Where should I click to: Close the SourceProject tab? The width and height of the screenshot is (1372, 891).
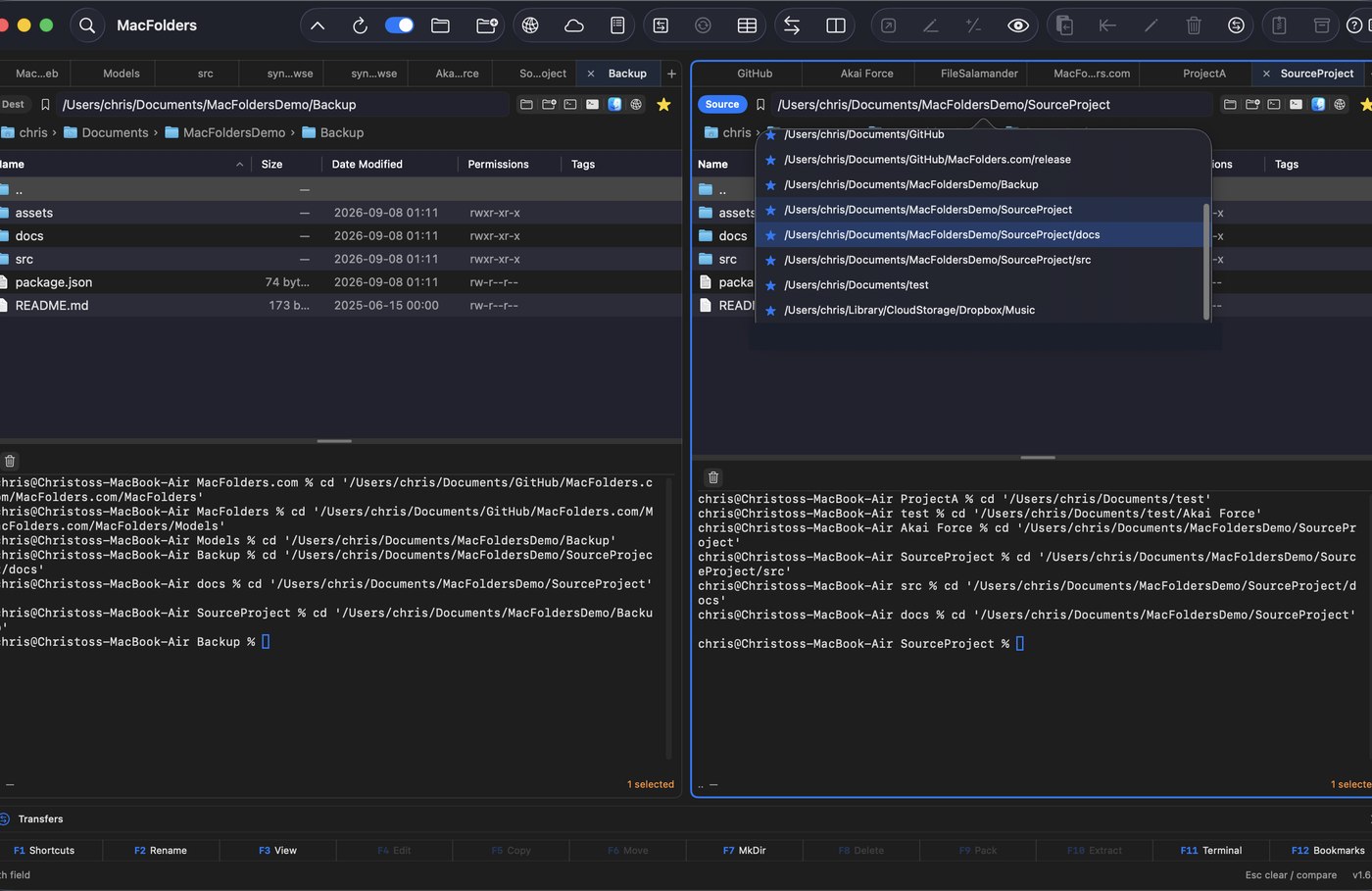[x=1266, y=74]
